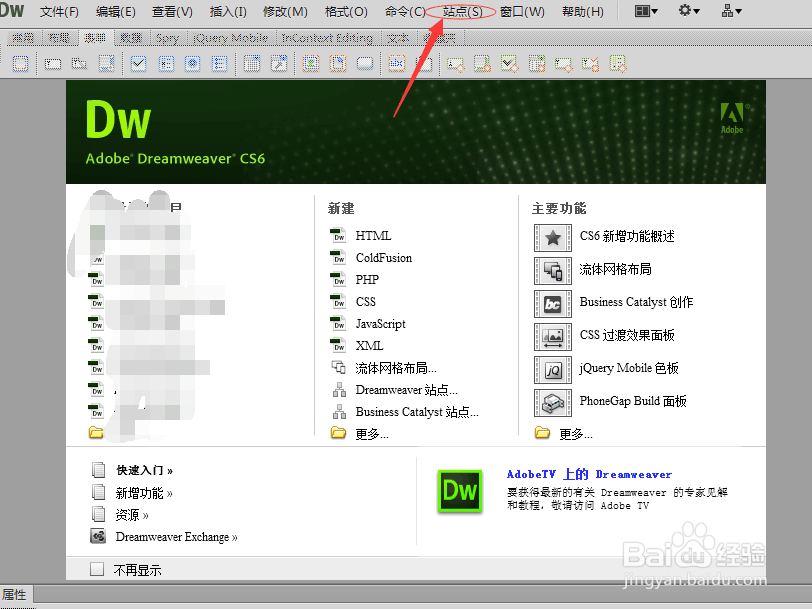Insert Spry Validation Text Field

point(456,64)
